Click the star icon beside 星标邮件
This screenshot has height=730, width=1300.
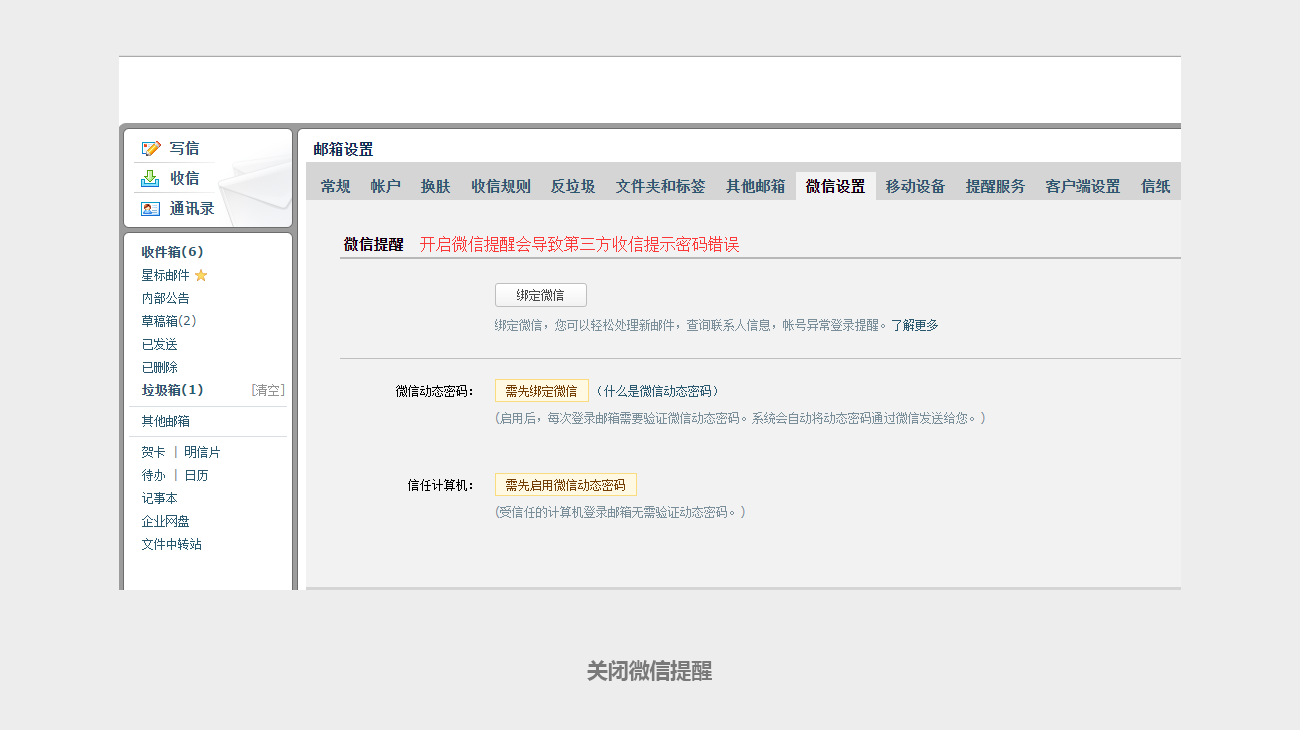(x=201, y=275)
